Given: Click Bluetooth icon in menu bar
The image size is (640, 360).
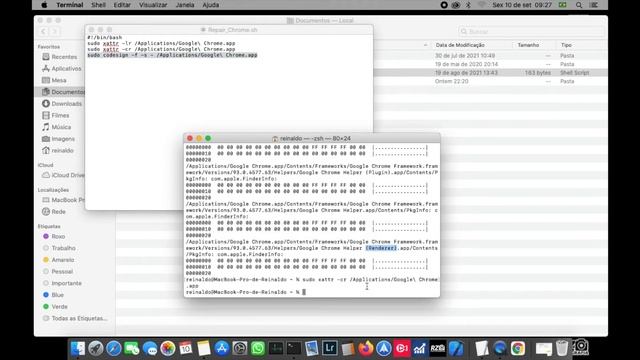Looking at the screenshot, I should pos(469,5).
